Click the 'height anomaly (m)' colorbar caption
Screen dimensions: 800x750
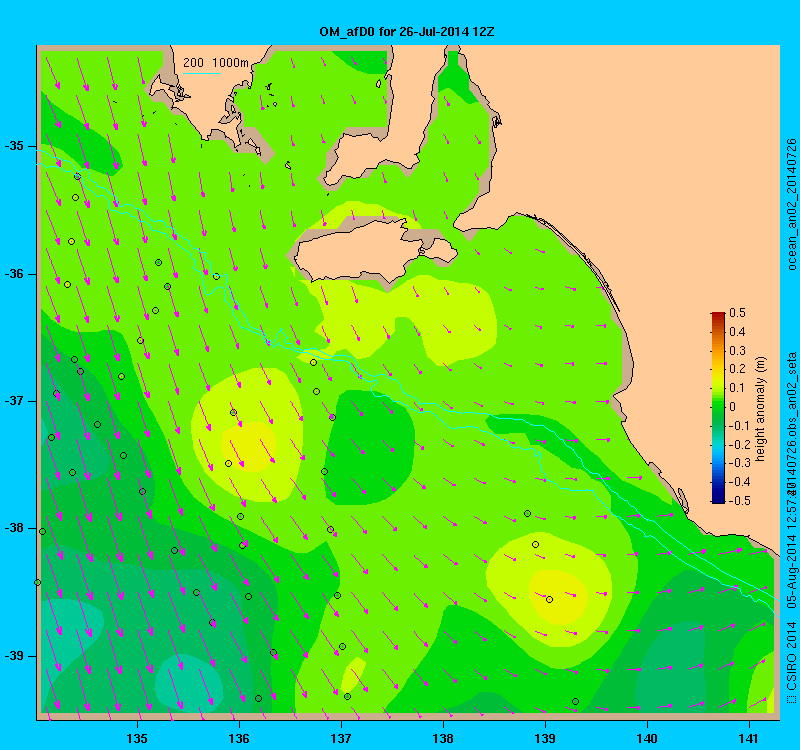pos(761,409)
